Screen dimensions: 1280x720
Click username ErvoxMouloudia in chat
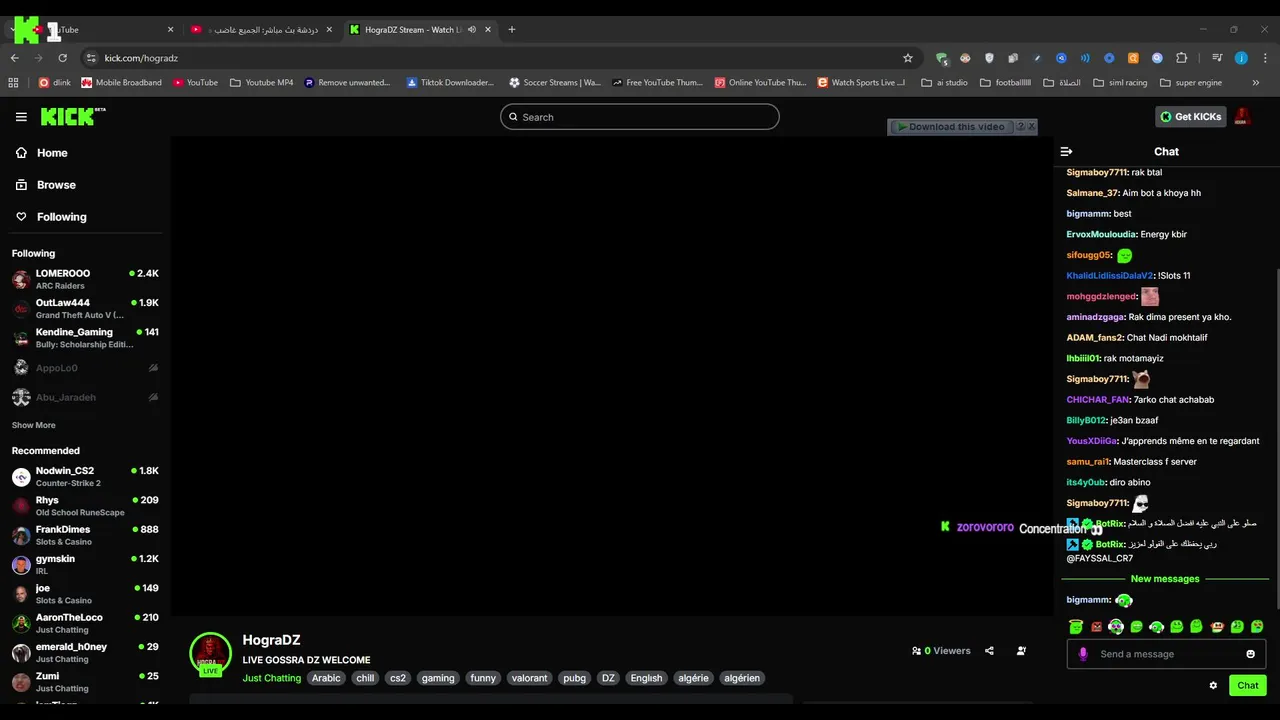coord(1101,234)
